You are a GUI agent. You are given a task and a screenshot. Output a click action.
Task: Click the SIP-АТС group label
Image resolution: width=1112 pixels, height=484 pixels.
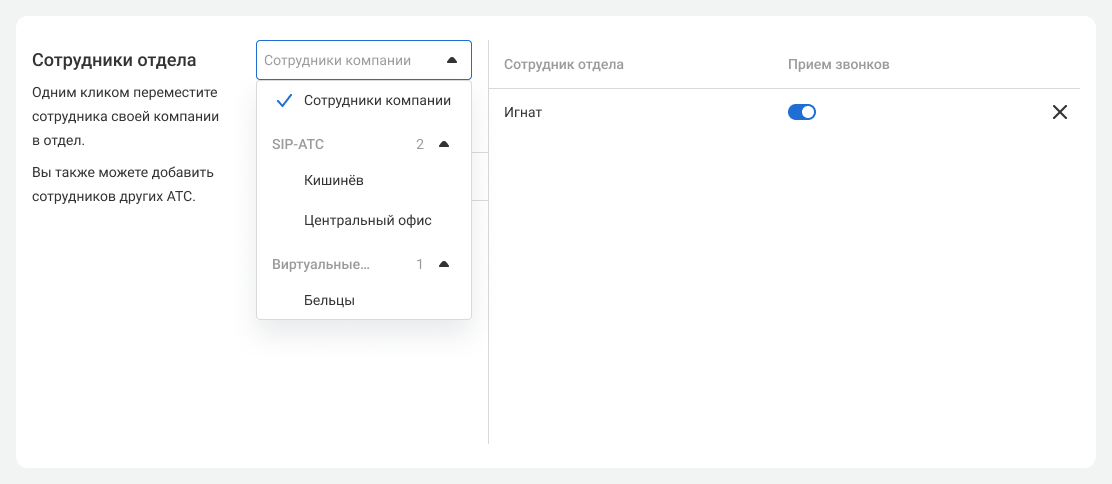click(x=298, y=144)
